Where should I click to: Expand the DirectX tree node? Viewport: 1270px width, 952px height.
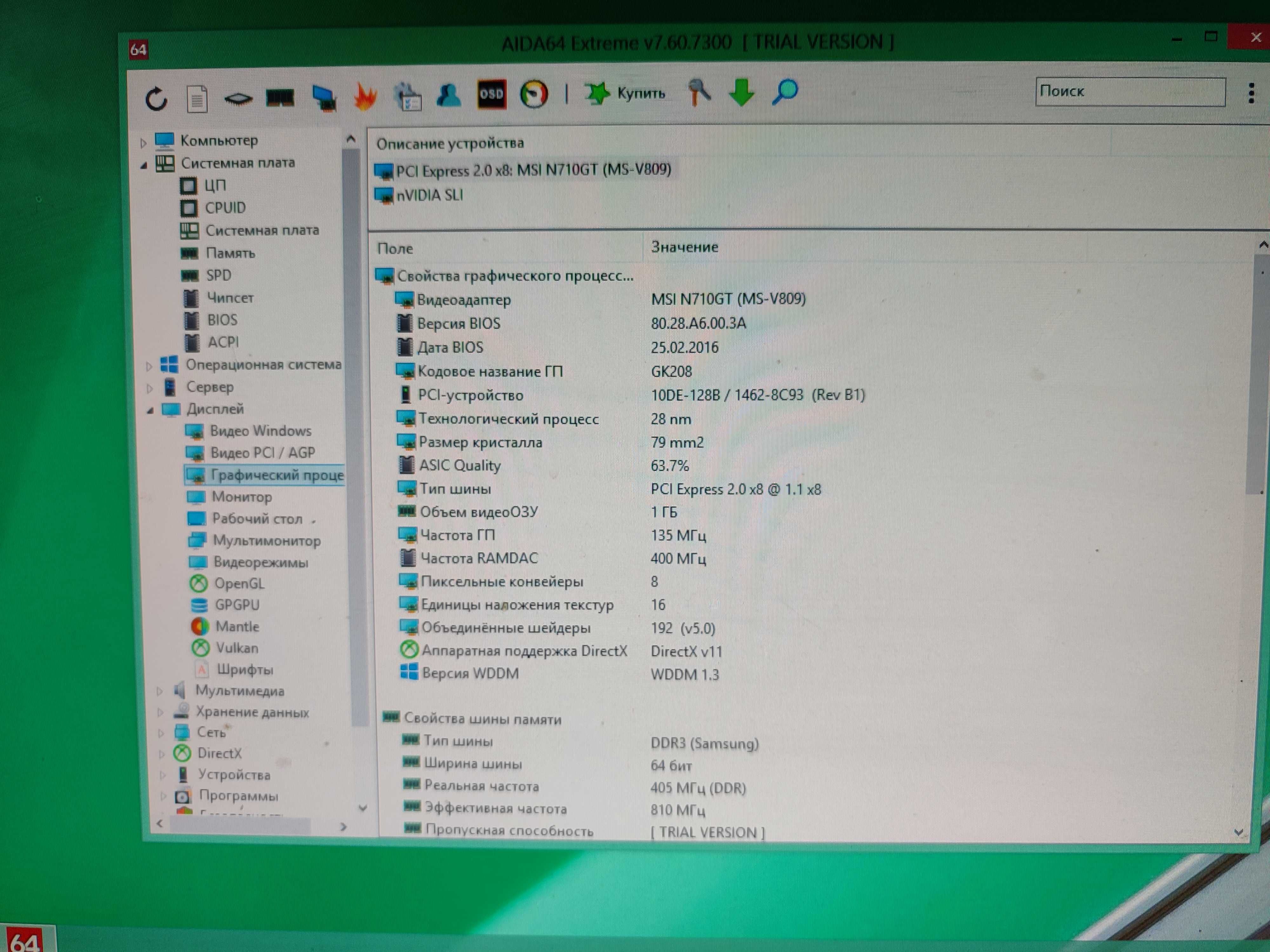tap(161, 754)
